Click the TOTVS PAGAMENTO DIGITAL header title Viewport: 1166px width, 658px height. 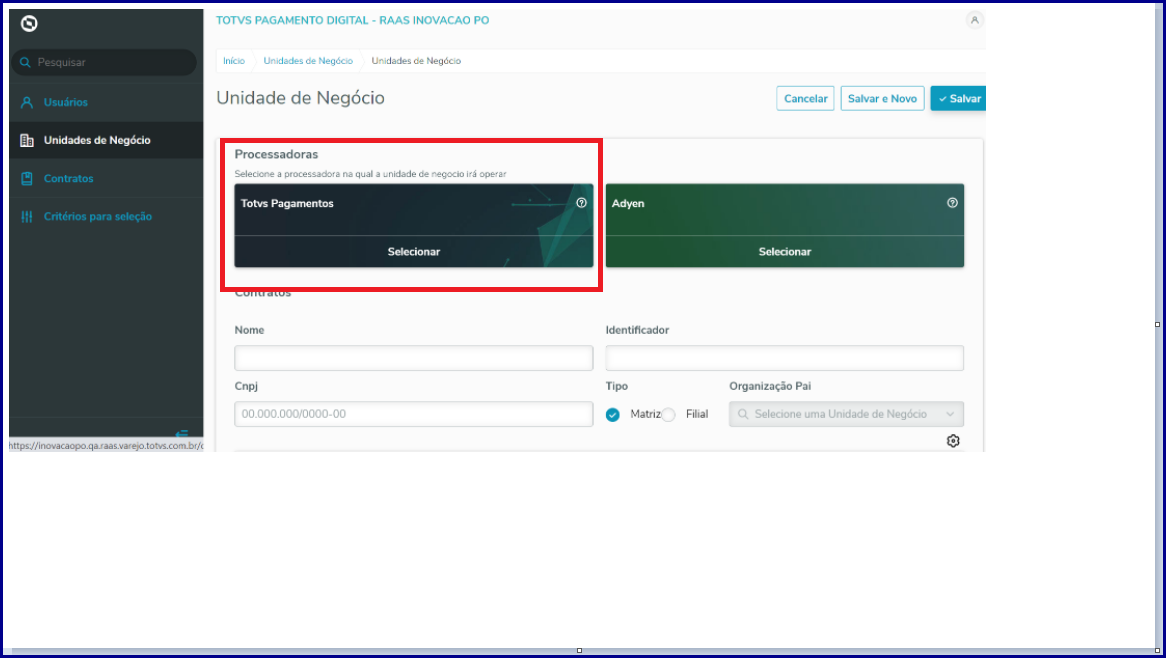[x=352, y=20]
